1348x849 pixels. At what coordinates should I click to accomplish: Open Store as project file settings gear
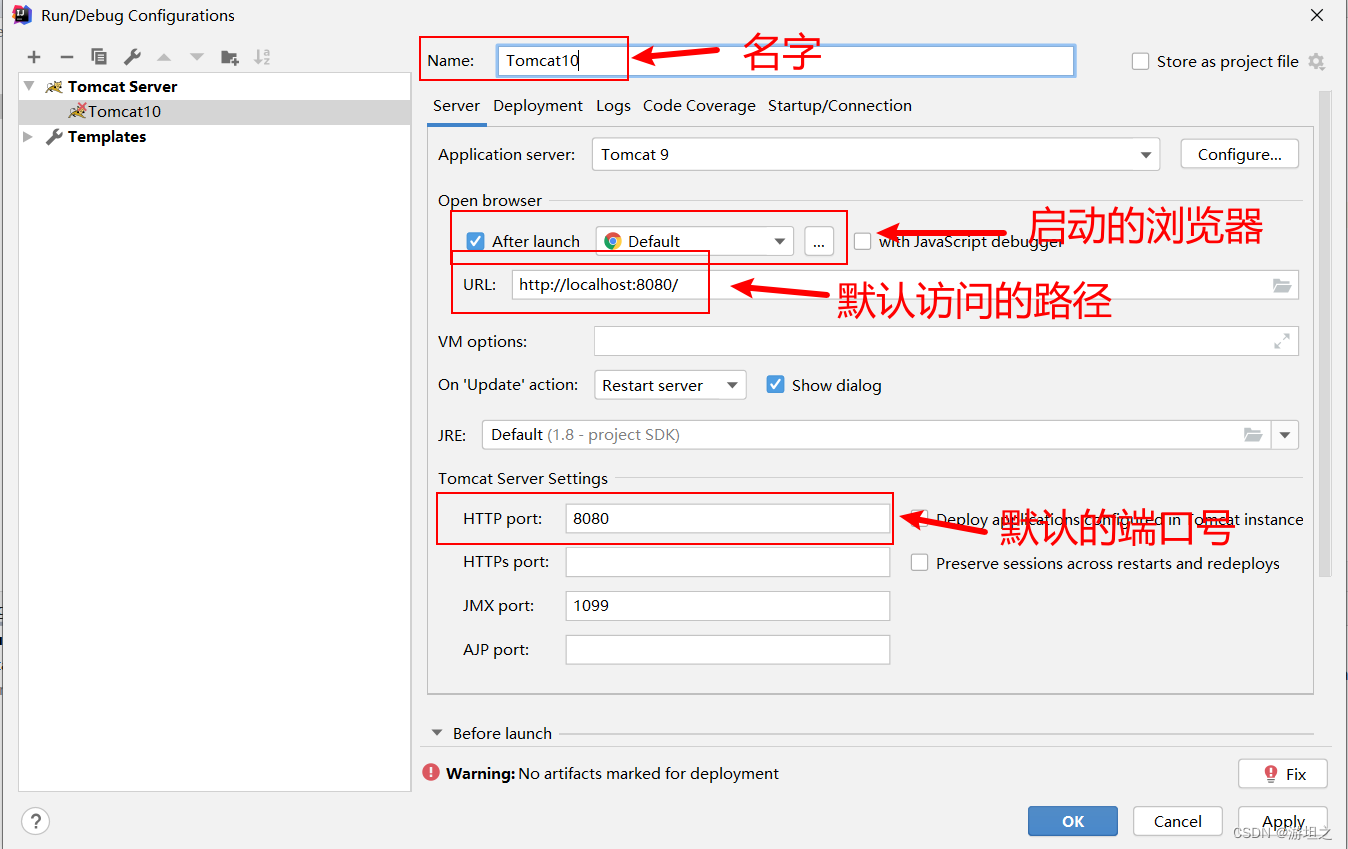pyautogui.click(x=1316, y=62)
